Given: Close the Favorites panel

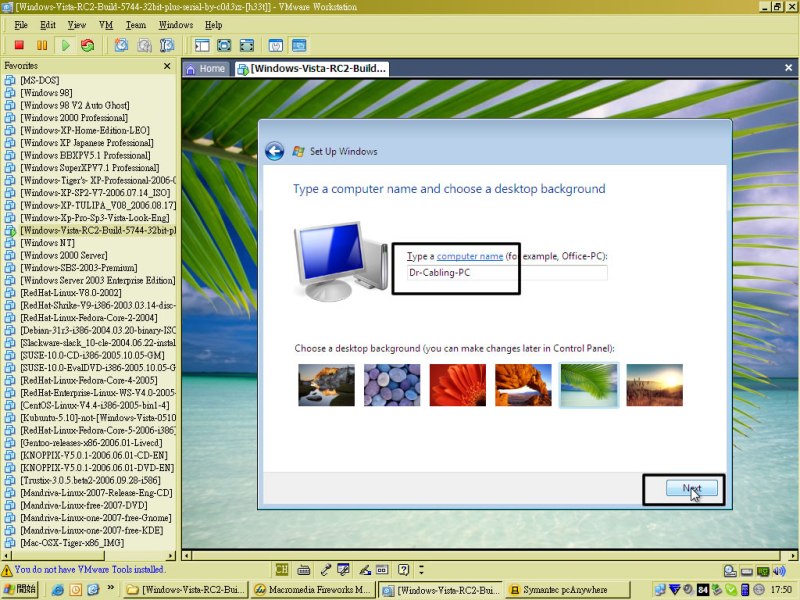Looking at the screenshot, I should [167, 66].
